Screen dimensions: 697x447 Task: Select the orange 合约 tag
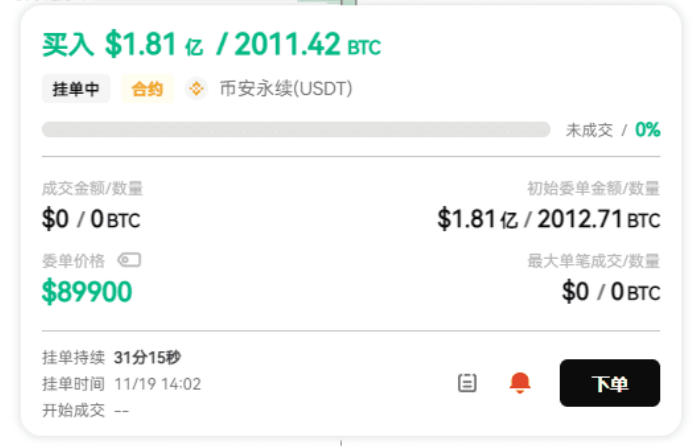point(147,89)
